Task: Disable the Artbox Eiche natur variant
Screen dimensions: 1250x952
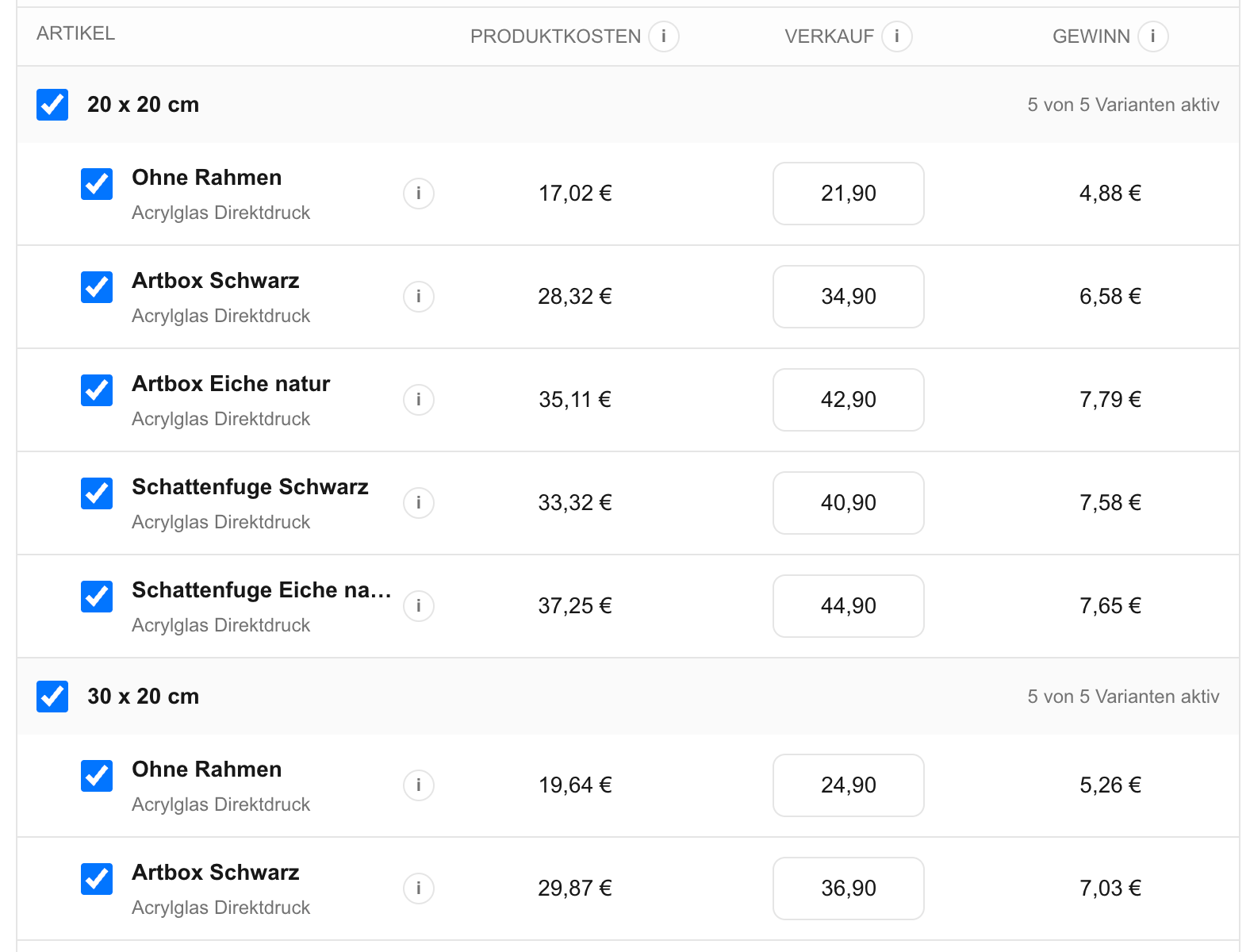Action: point(97,390)
